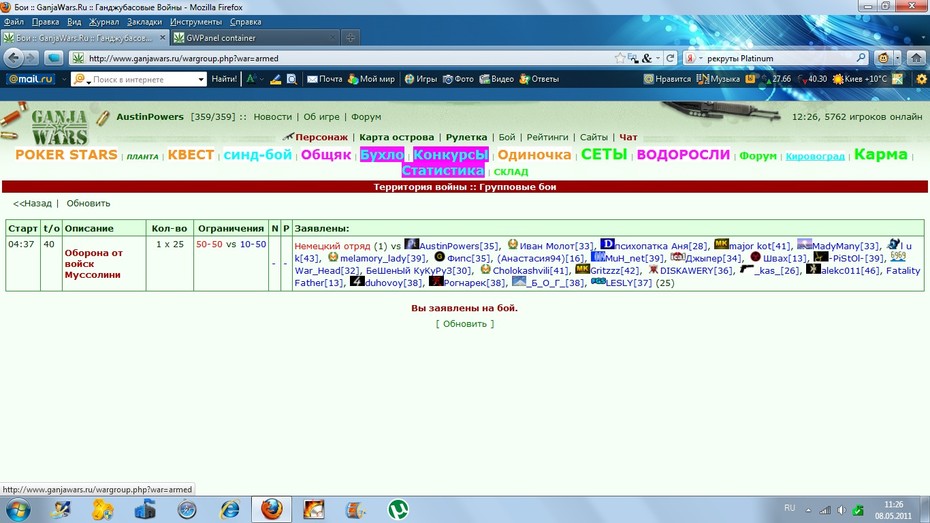This screenshot has width=930, height=523.
Task: Open Safari from the taskbar
Action: tap(187, 510)
